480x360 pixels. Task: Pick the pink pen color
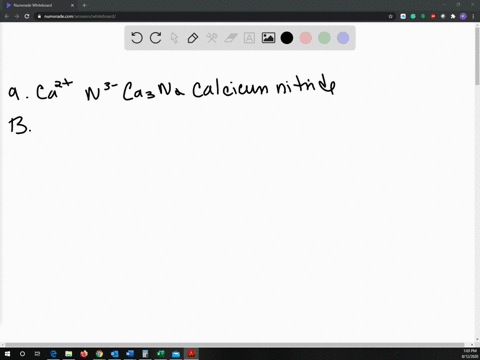click(306, 38)
